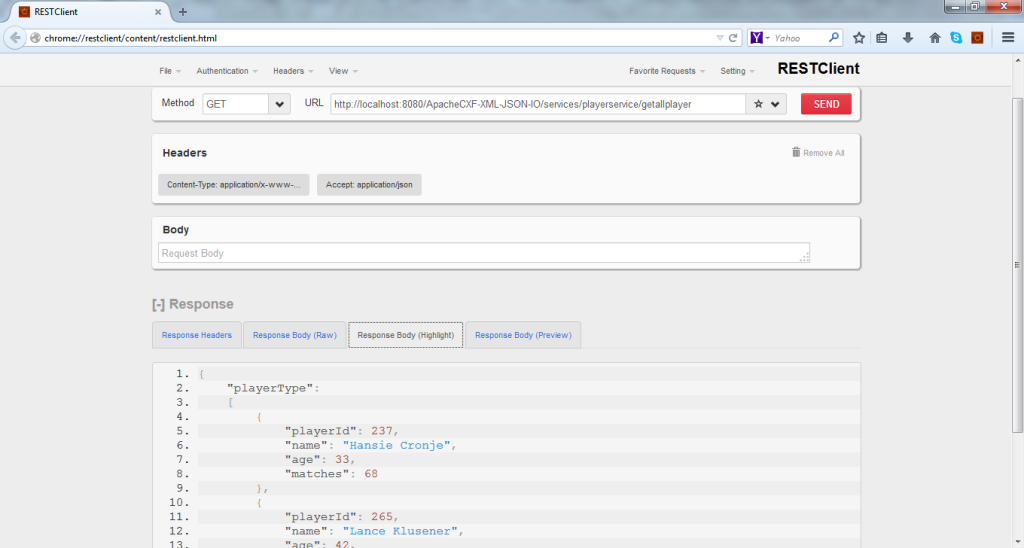Open the address bar history dropdown
This screenshot has width=1024, height=548.
[x=720, y=38]
